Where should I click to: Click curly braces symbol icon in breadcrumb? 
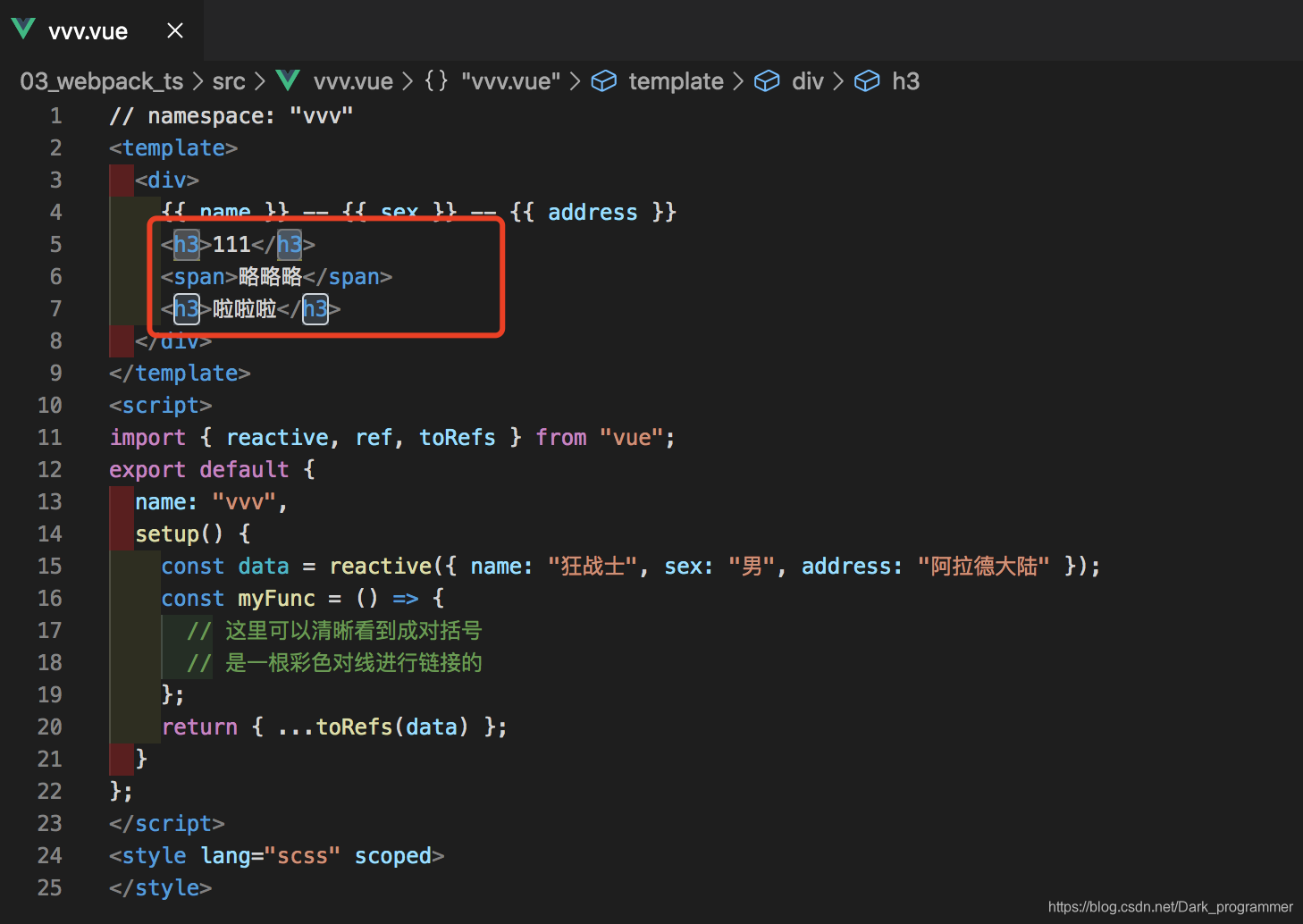436,81
